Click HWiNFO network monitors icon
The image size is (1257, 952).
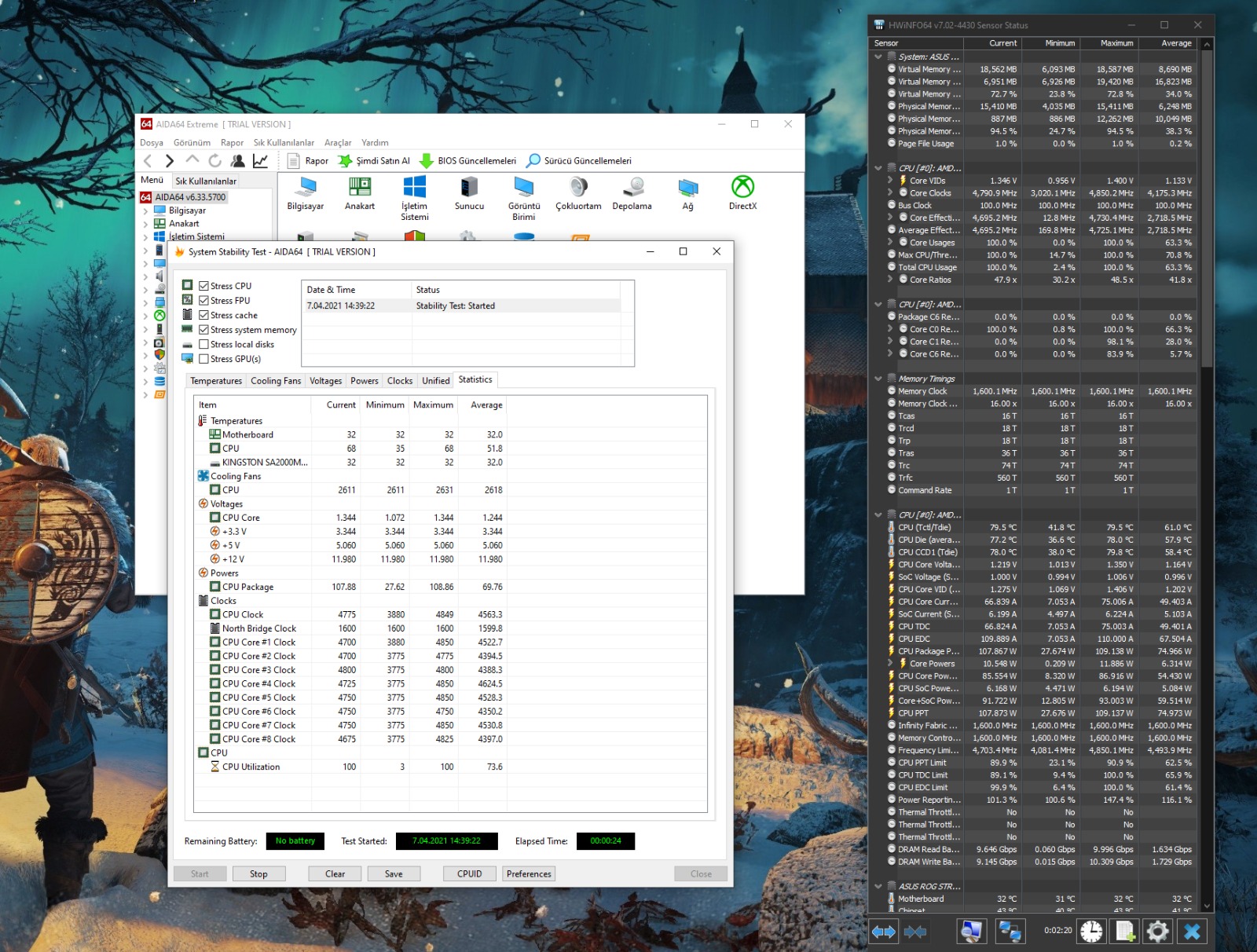[1010, 932]
